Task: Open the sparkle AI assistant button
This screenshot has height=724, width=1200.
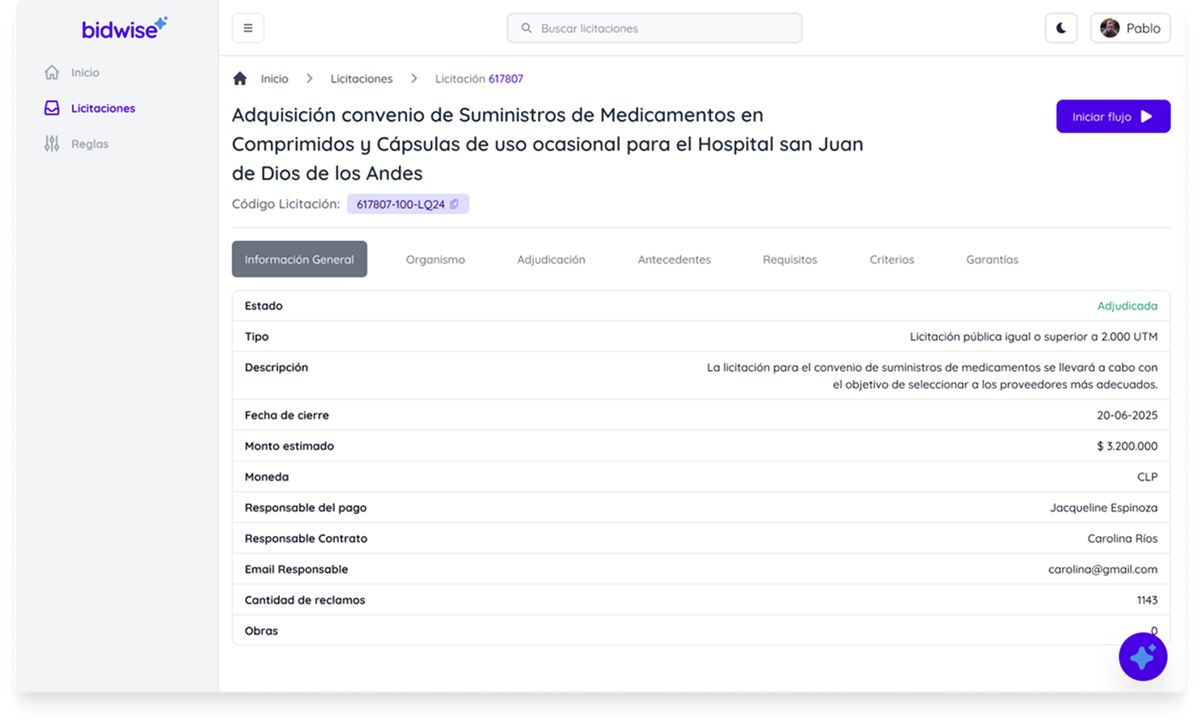Action: 1142,657
